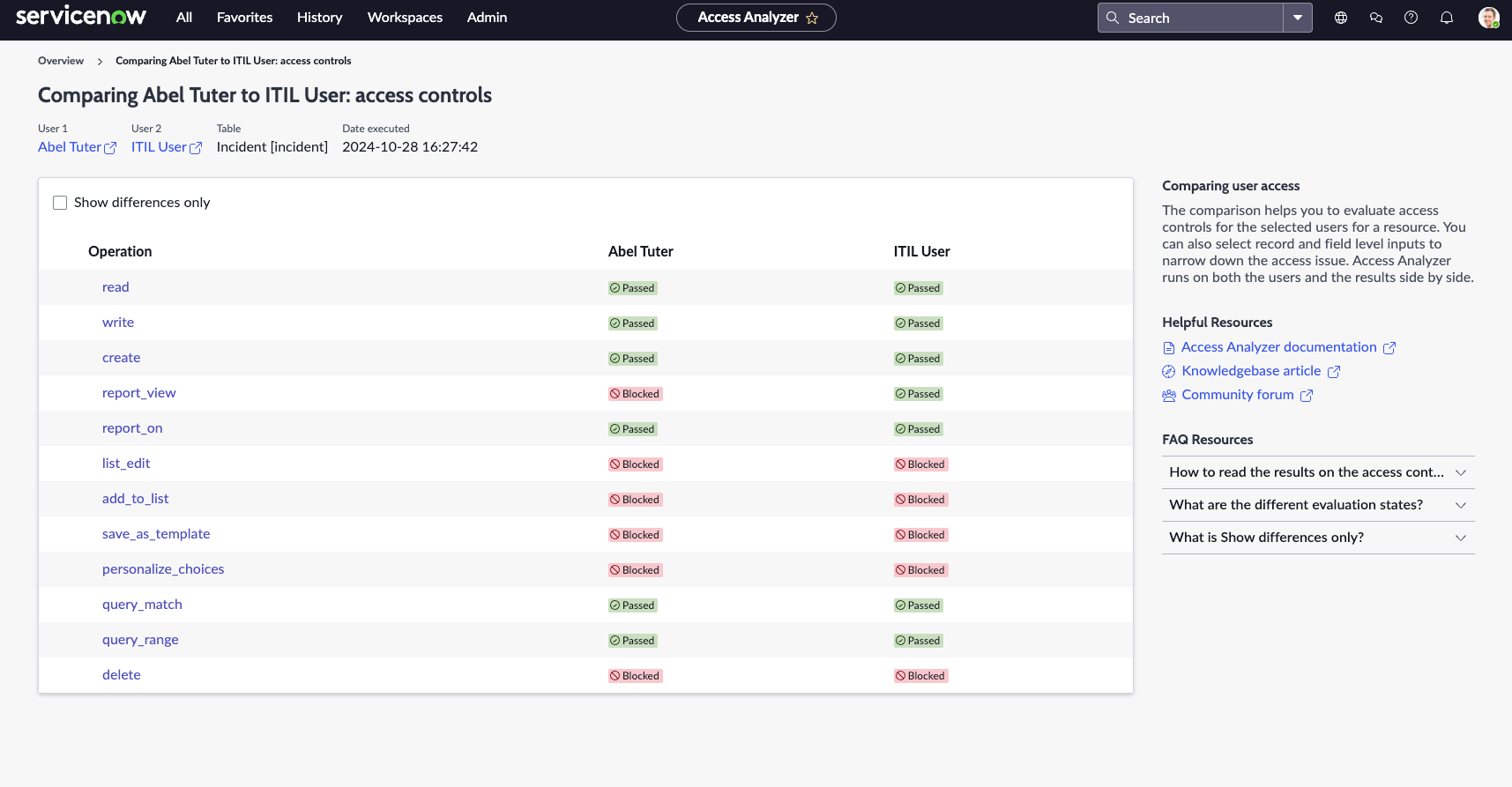This screenshot has width=1512, height=787.
Task: Open Abel Tuter user link
Action: click(x=70, y=147)
